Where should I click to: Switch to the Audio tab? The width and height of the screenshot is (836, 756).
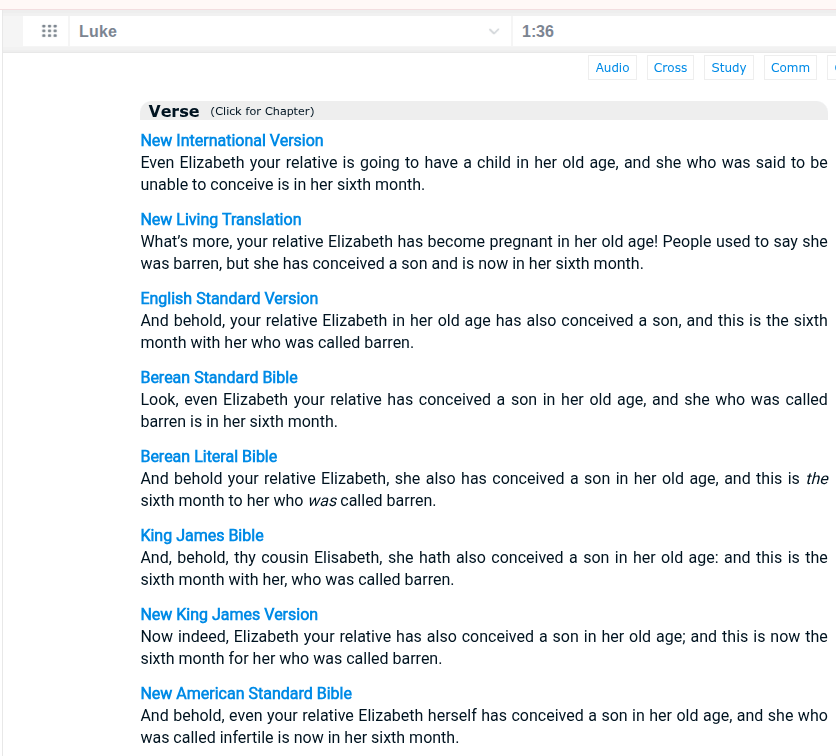(612, 68)
